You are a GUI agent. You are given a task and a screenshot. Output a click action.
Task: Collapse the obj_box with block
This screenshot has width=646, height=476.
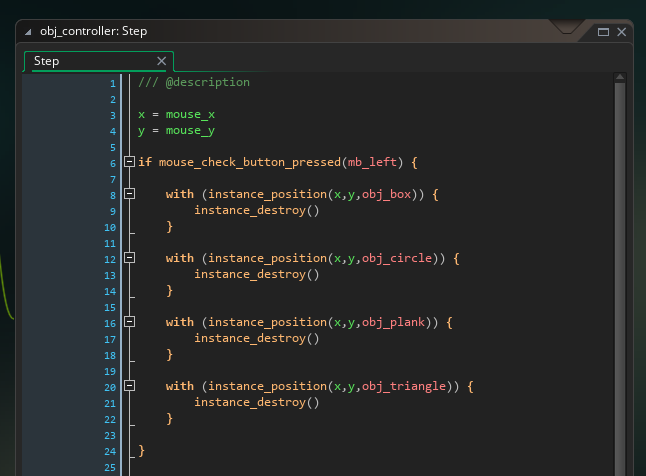tap(129, 193)
